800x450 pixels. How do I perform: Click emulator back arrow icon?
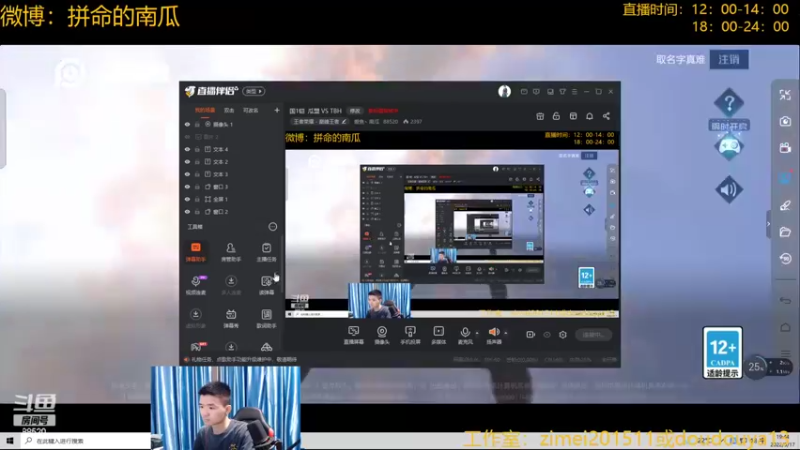(x=785, y=301)
